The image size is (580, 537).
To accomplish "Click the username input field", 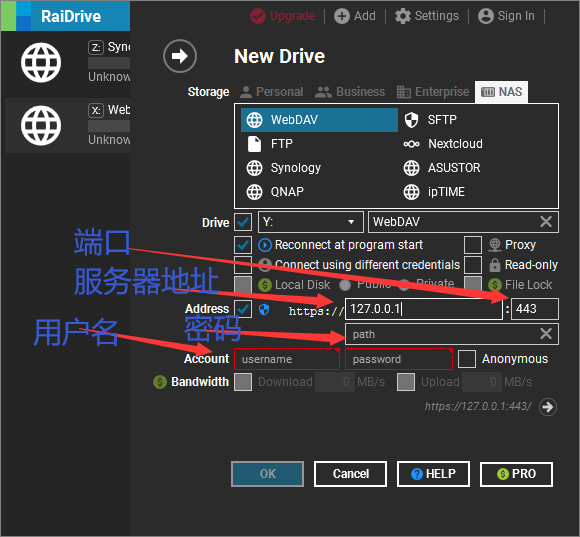I will 287,359.
